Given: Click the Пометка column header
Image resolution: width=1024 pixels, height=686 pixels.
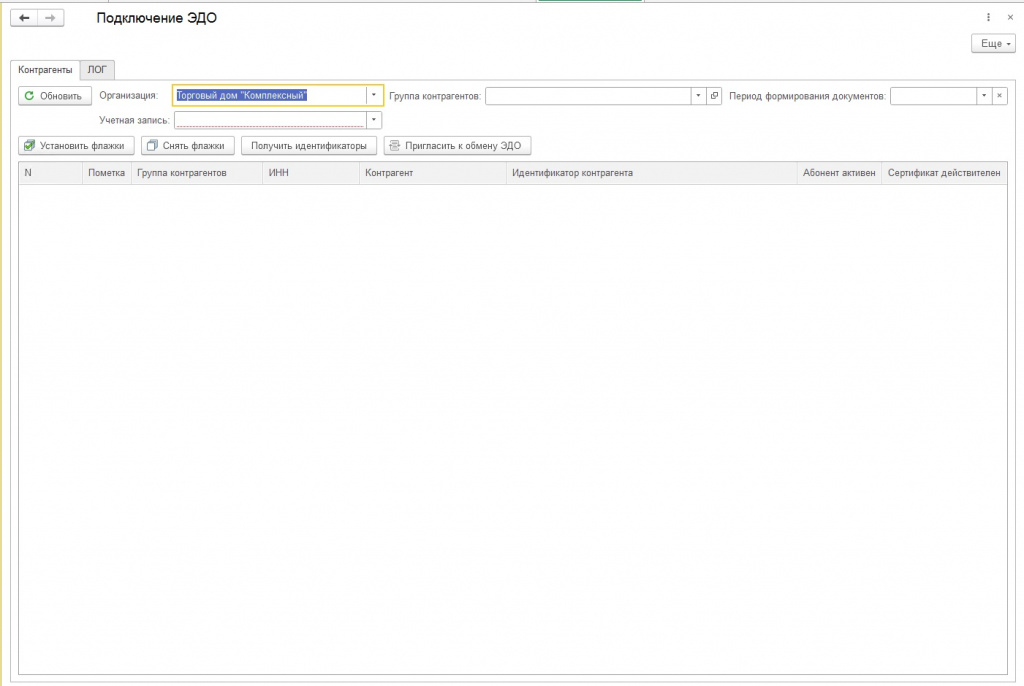Looking at the screenshot, I should pyautogui.click(x=106, y=173).
